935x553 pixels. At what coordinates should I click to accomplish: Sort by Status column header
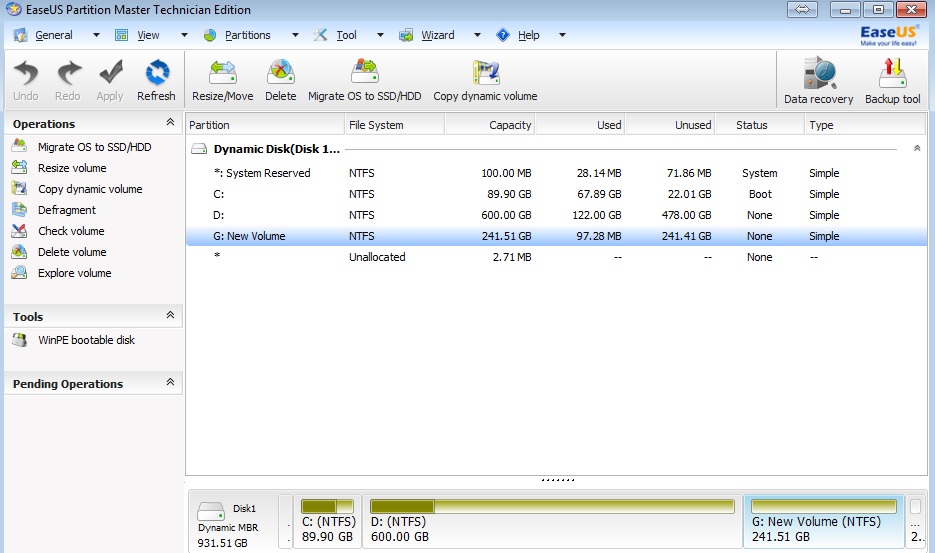click(x=760, y=125)
